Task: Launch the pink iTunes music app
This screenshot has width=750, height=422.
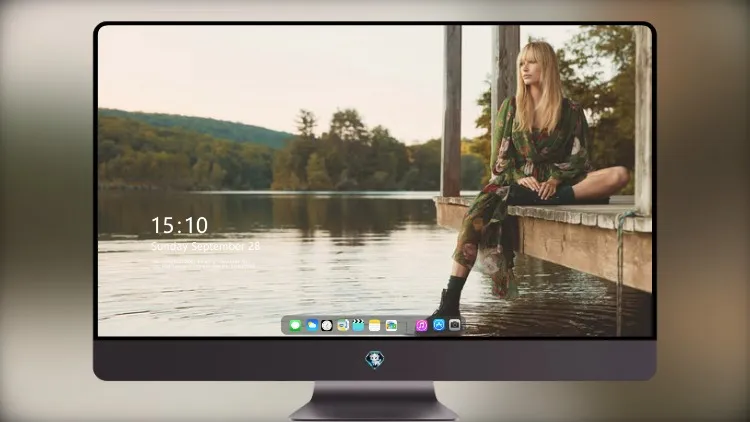Action: [421, 325]
